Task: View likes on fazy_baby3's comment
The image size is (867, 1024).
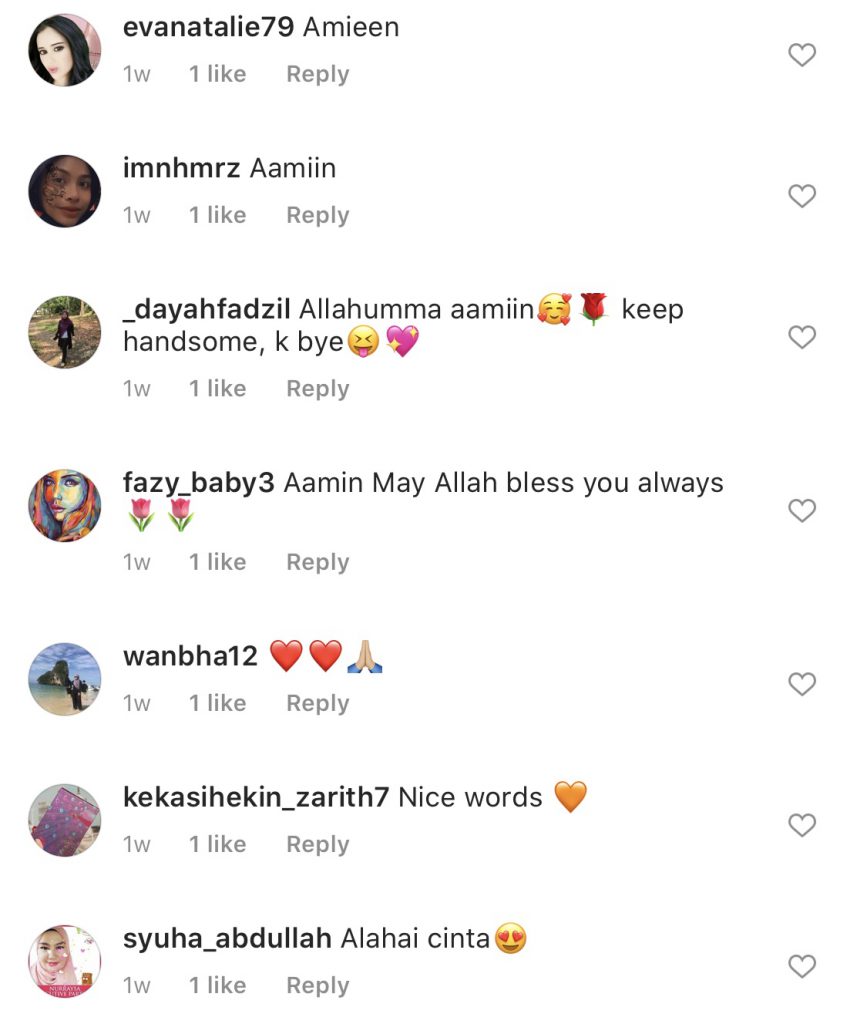Action: click(x=217, y=562)
